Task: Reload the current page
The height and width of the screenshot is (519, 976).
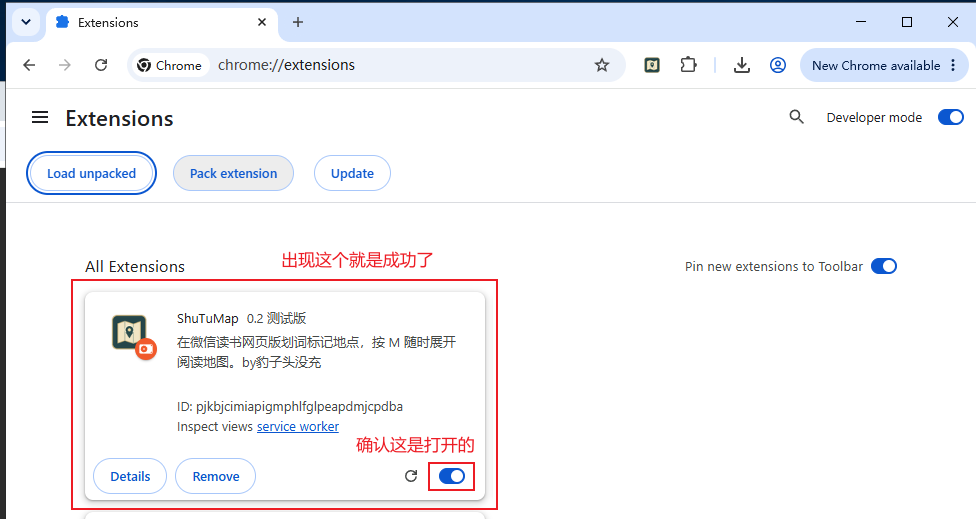Action: pyautogui.click(x=101, y=65)
